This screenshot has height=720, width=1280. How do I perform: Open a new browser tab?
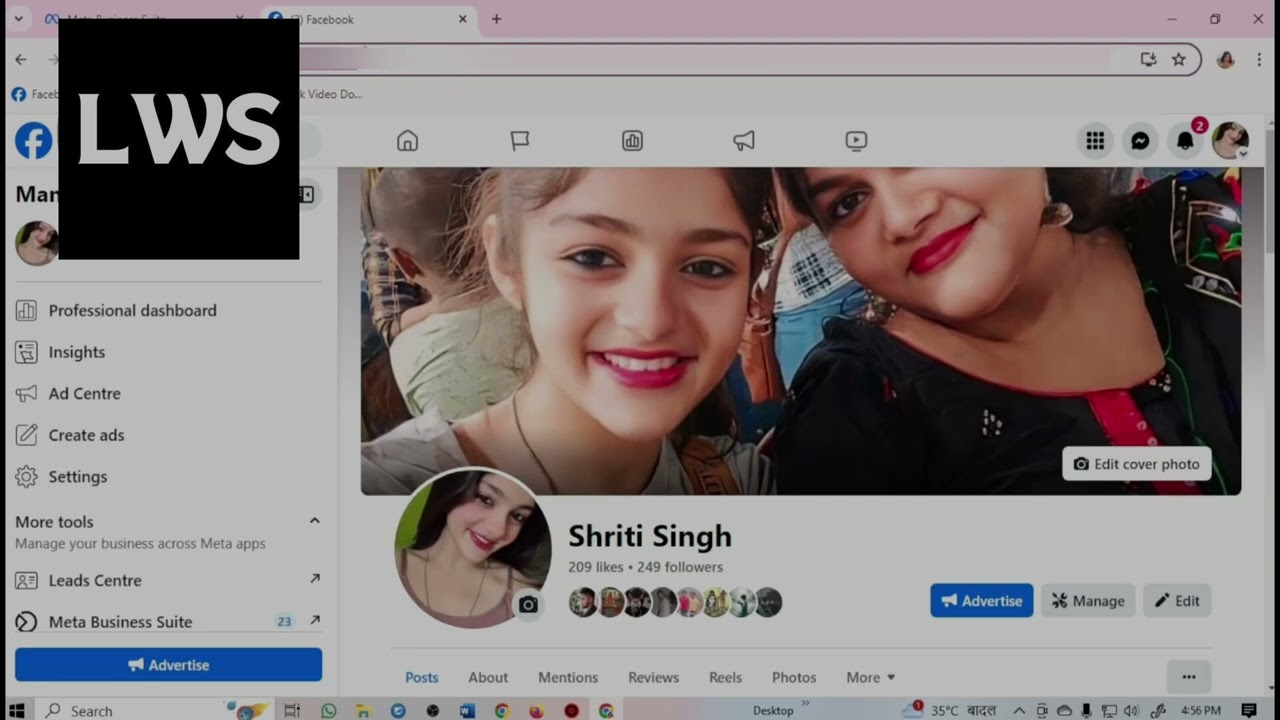click(x=496, y=19)
